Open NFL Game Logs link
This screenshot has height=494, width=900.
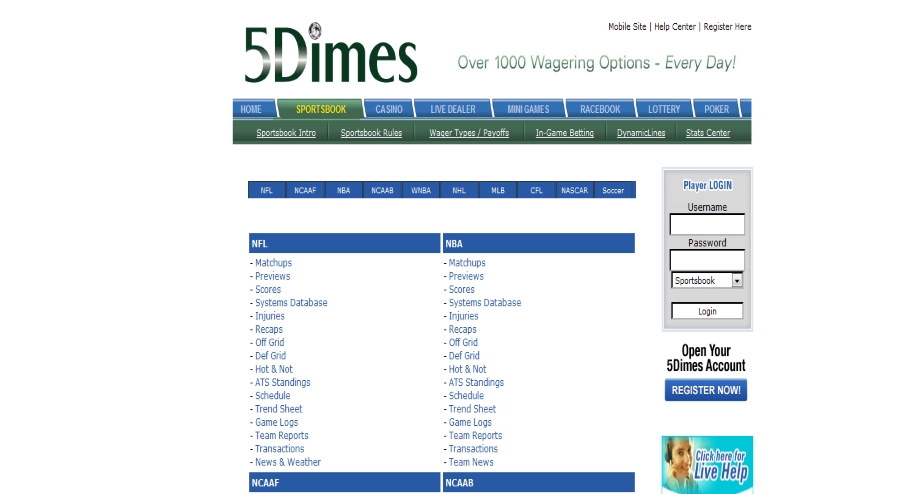[x=277, y=422]
